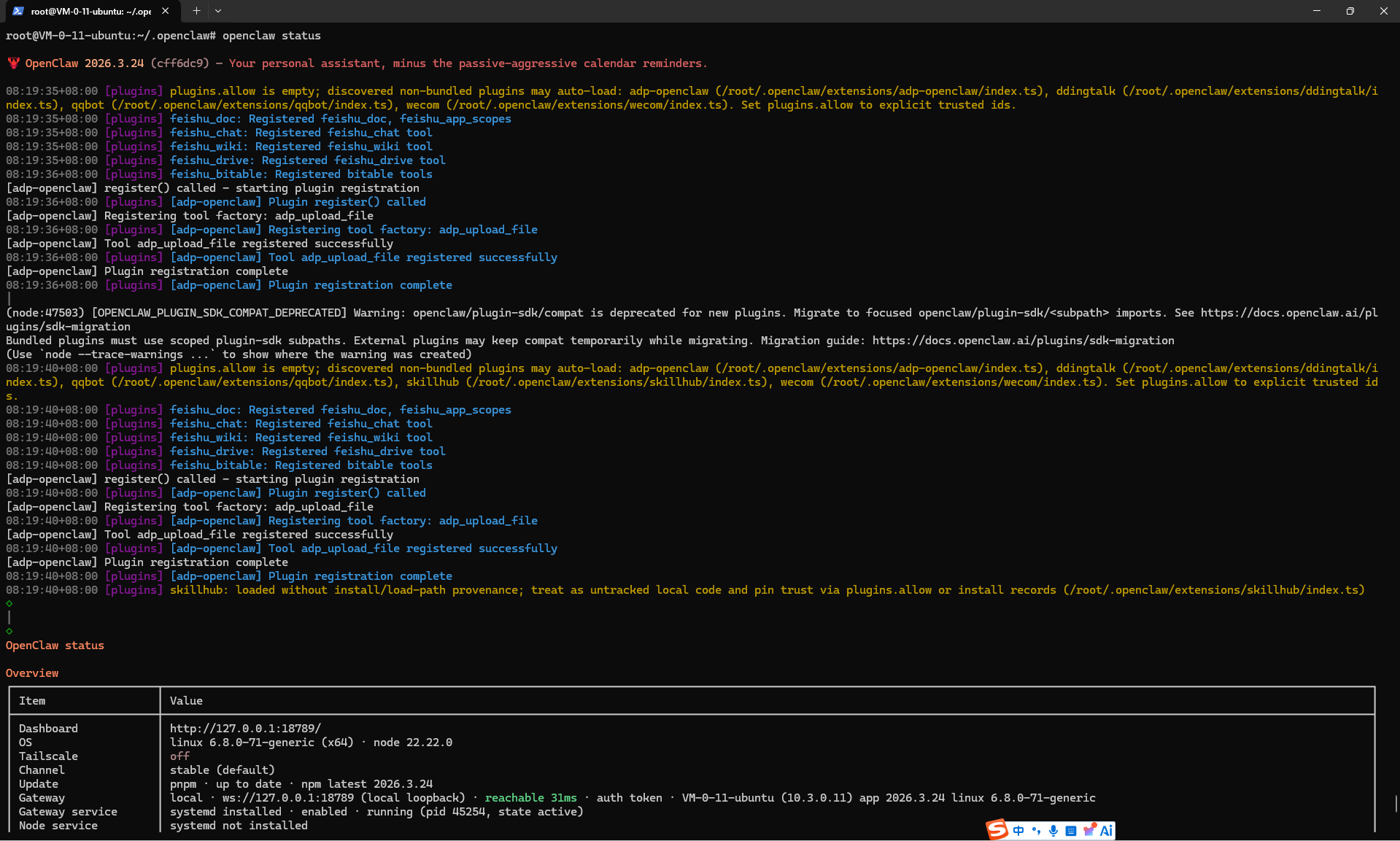1400x841 pixels.
Task: Click 'npm latest 2026.3.24' update value
Action: [367, 784]
